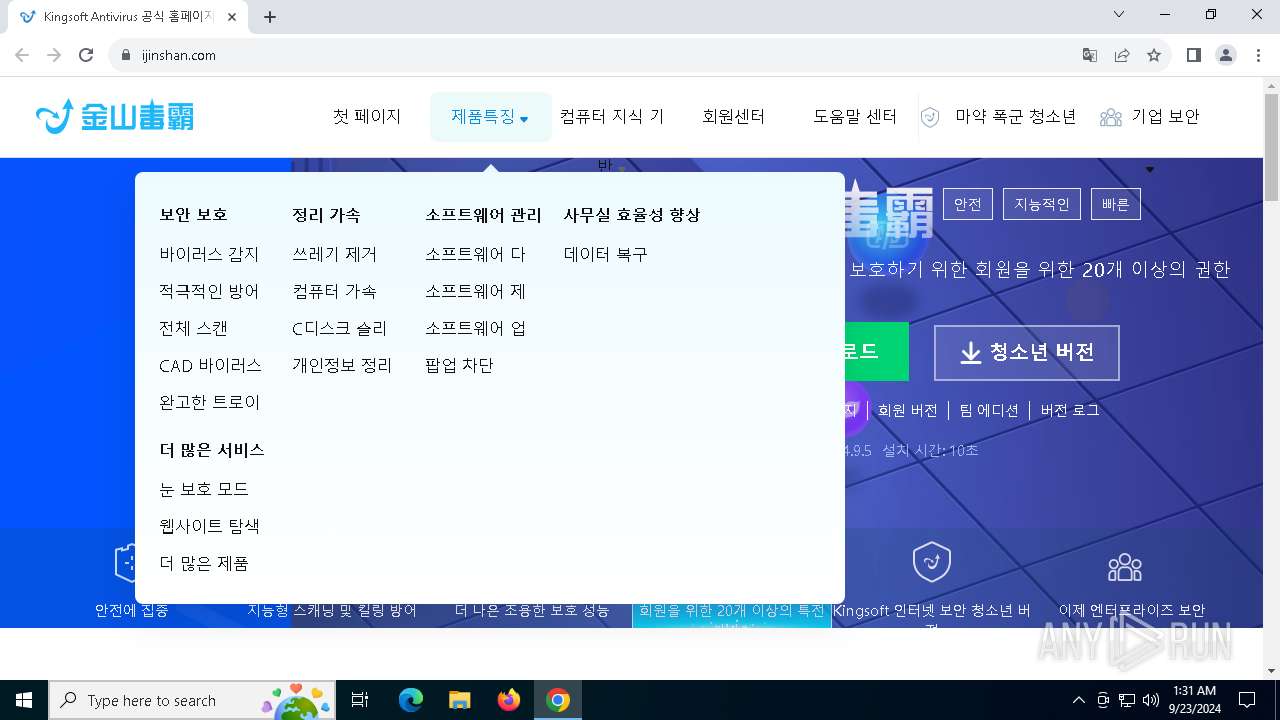Screen dimensions: 1280x720
Task: Select 바이러스 감지 menu entry
Action: [x=209, y=254]
